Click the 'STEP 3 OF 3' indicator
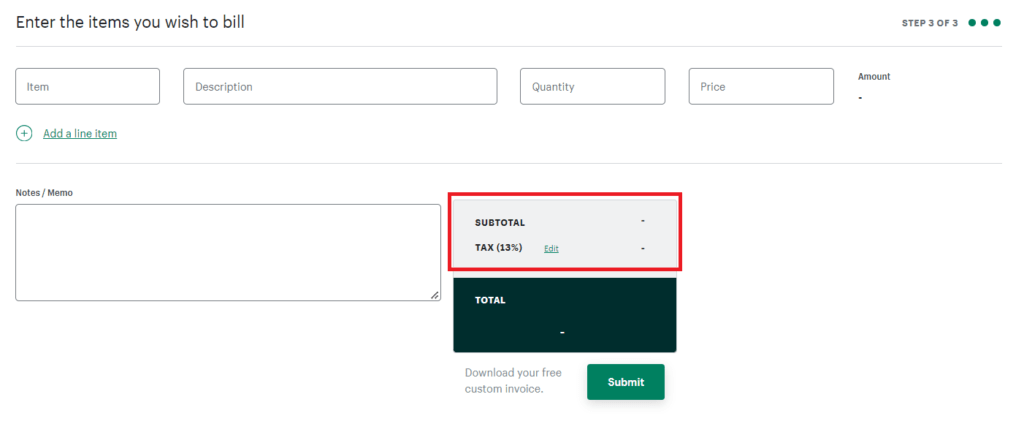 pyautogui.click(x=929, y=23)
